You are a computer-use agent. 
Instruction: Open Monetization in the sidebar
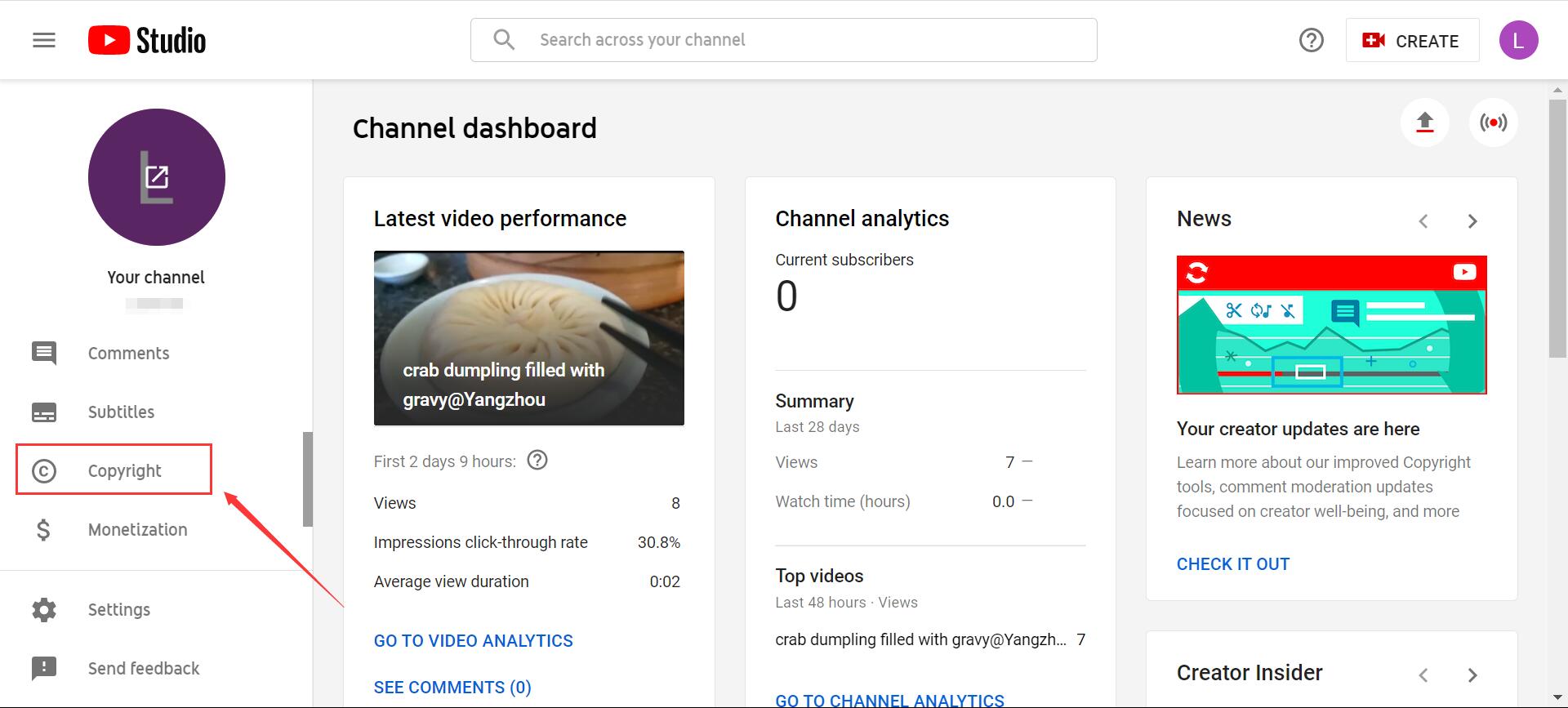pos(137,530)
